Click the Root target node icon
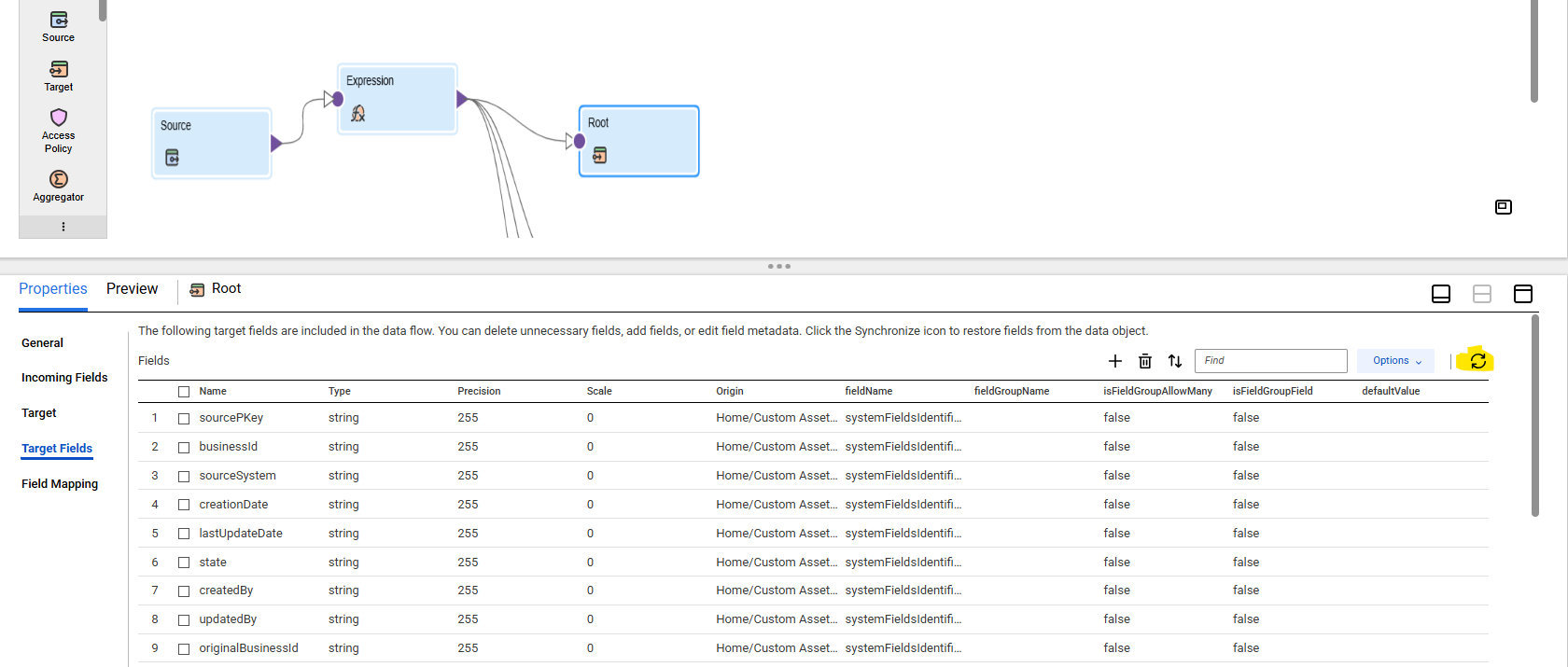 click(x=599, y=155)
